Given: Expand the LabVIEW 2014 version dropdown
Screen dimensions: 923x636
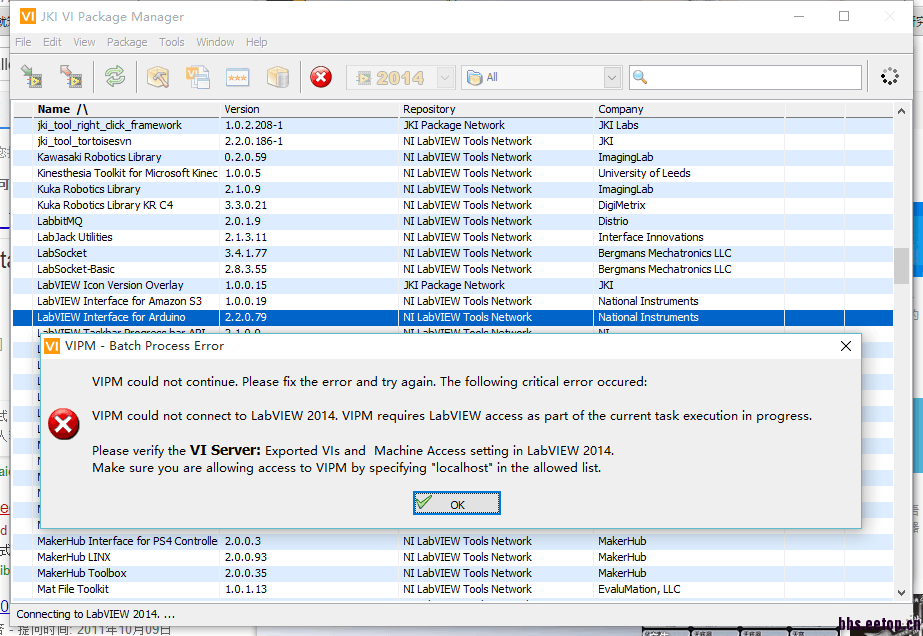Looking at the screenshot, I should (x=445, y=77).
